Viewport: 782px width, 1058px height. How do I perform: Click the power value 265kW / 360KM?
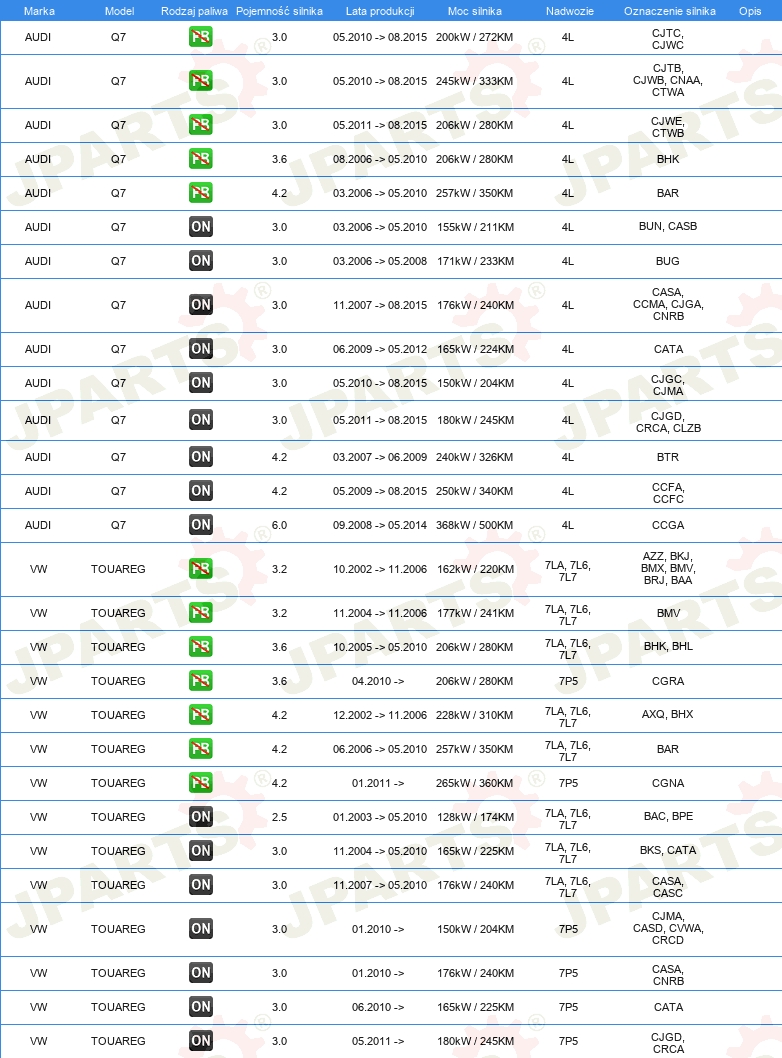point(474,783)
